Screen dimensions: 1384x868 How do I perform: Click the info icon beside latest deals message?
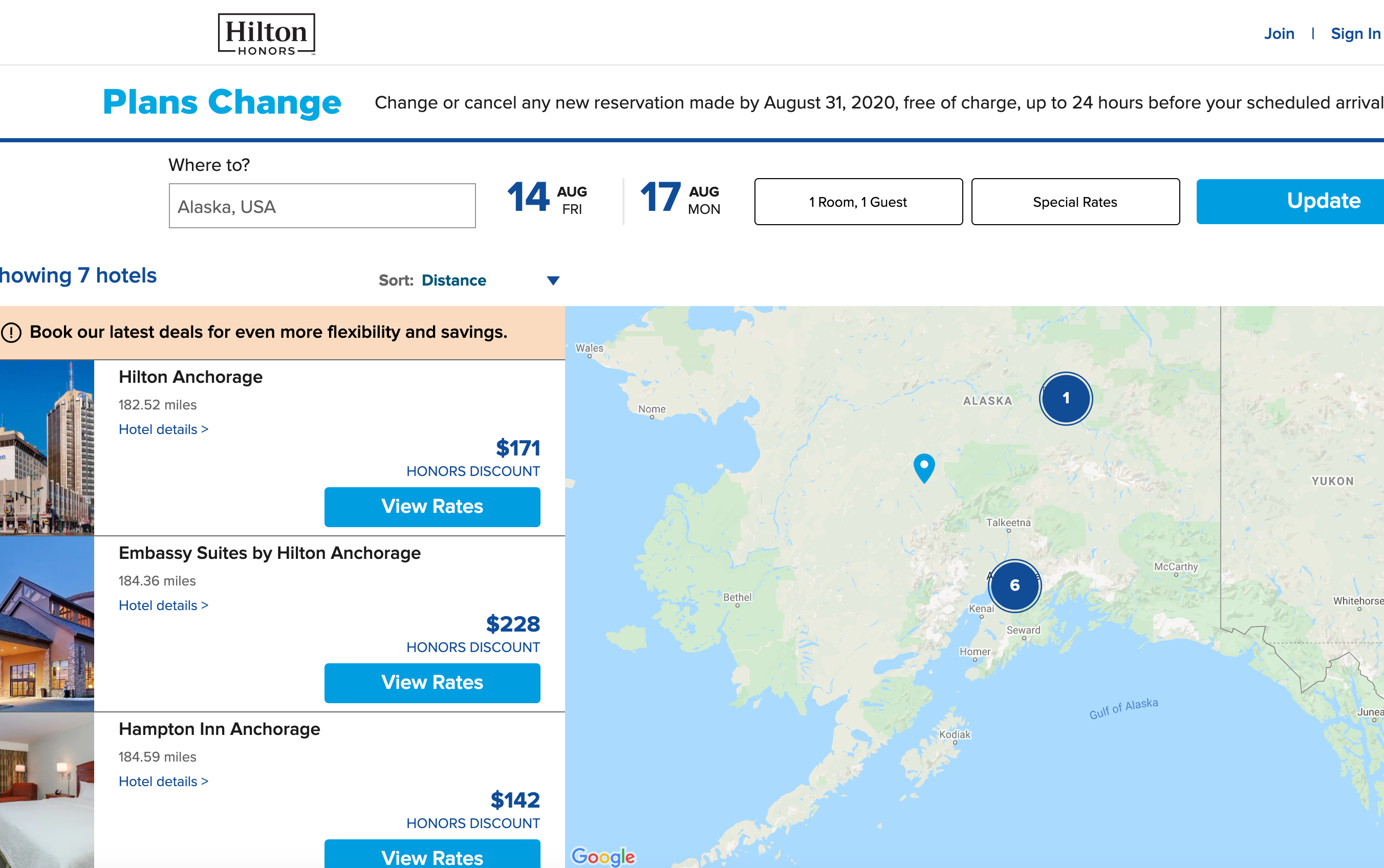click(x=11, y=332)
